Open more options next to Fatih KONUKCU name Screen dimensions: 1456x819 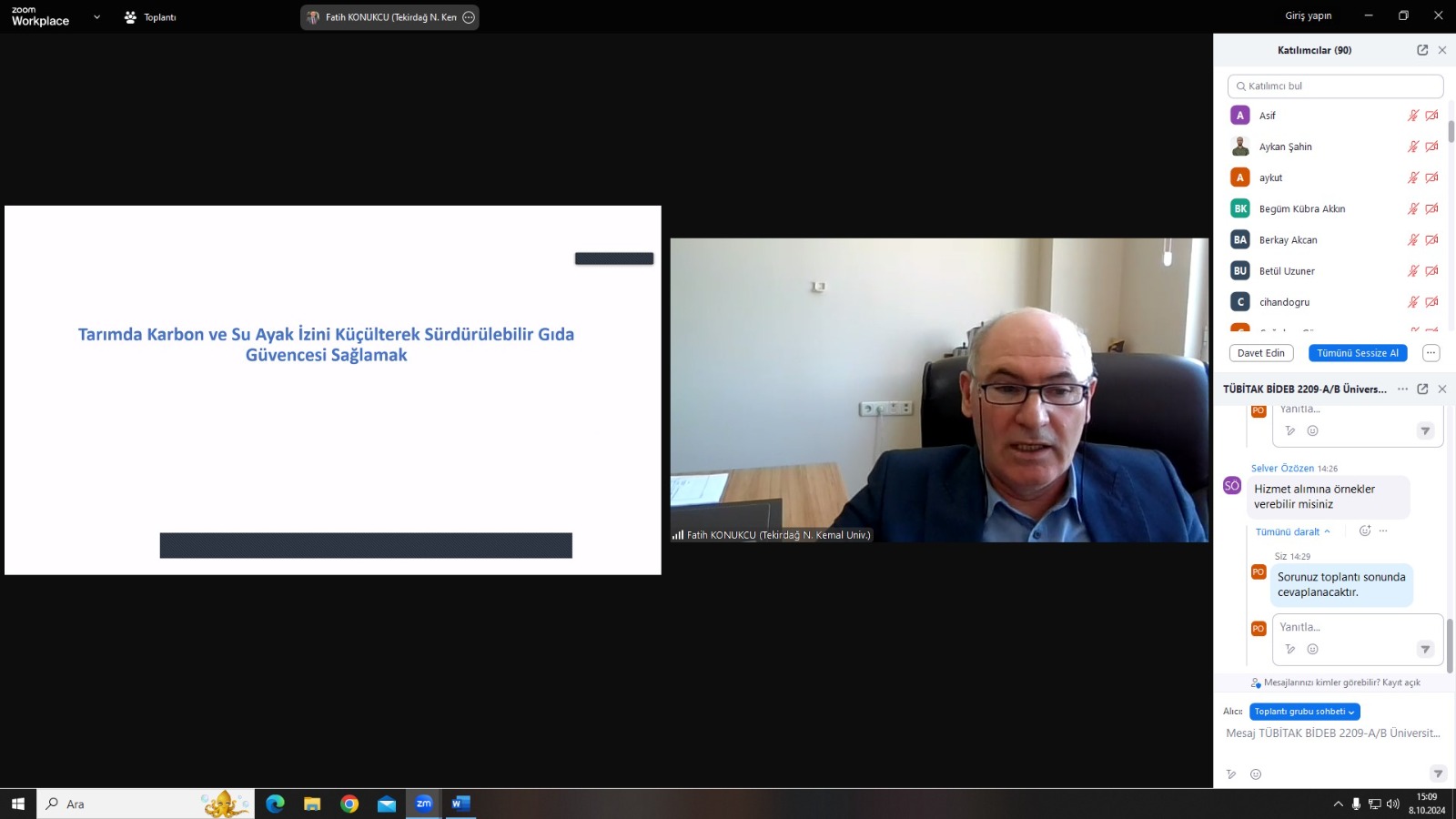[469, 17]
